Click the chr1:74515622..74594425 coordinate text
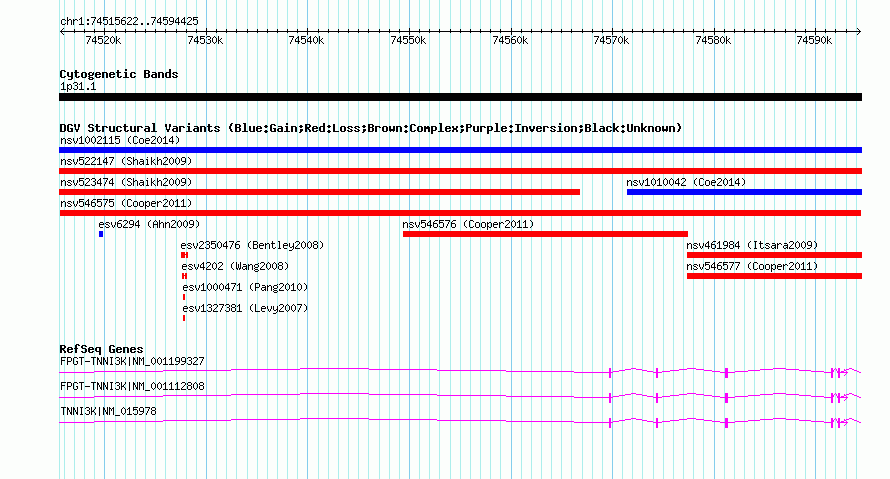 pos(129,22)
